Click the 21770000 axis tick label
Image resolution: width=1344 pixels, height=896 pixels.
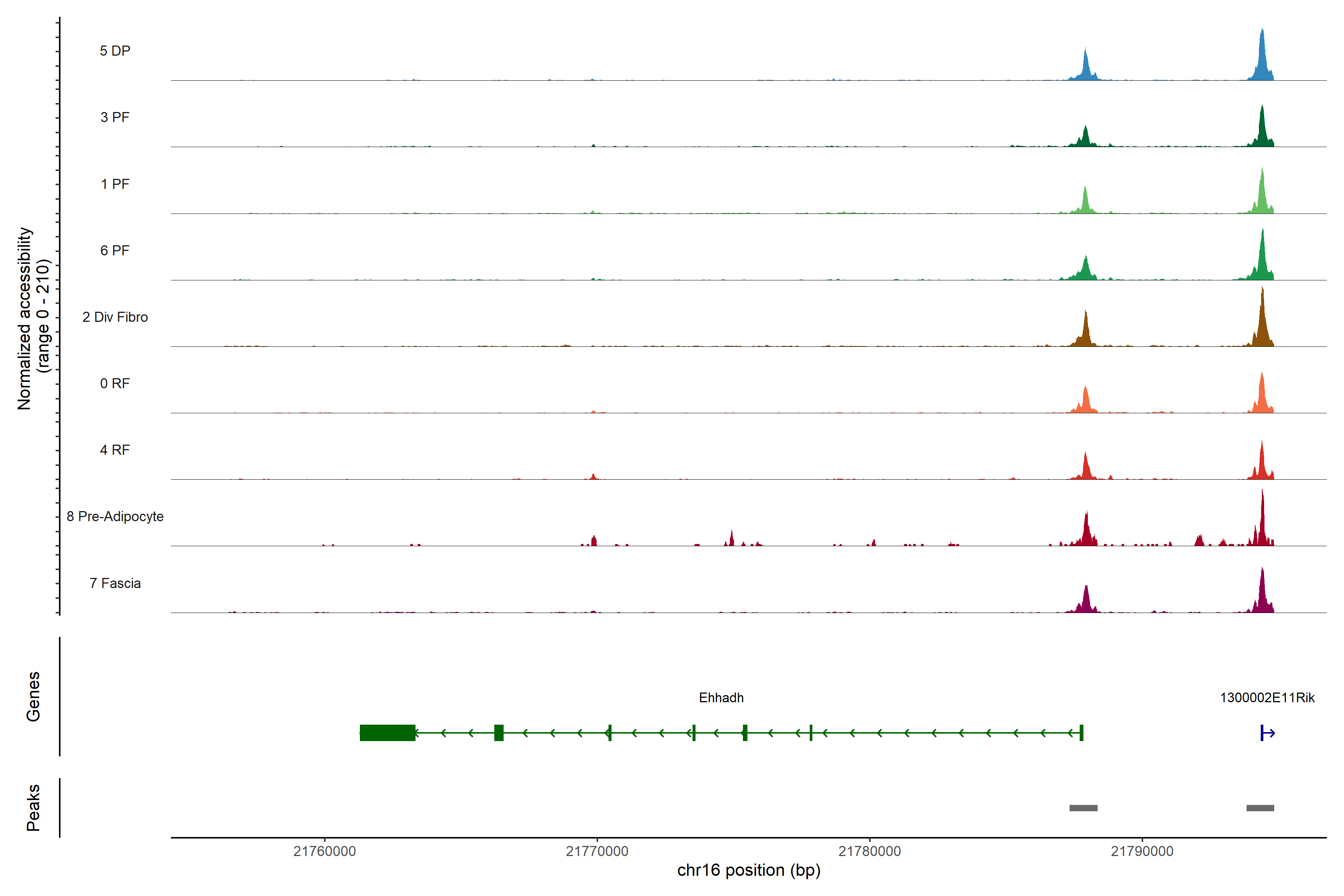(x=597, y=852)
